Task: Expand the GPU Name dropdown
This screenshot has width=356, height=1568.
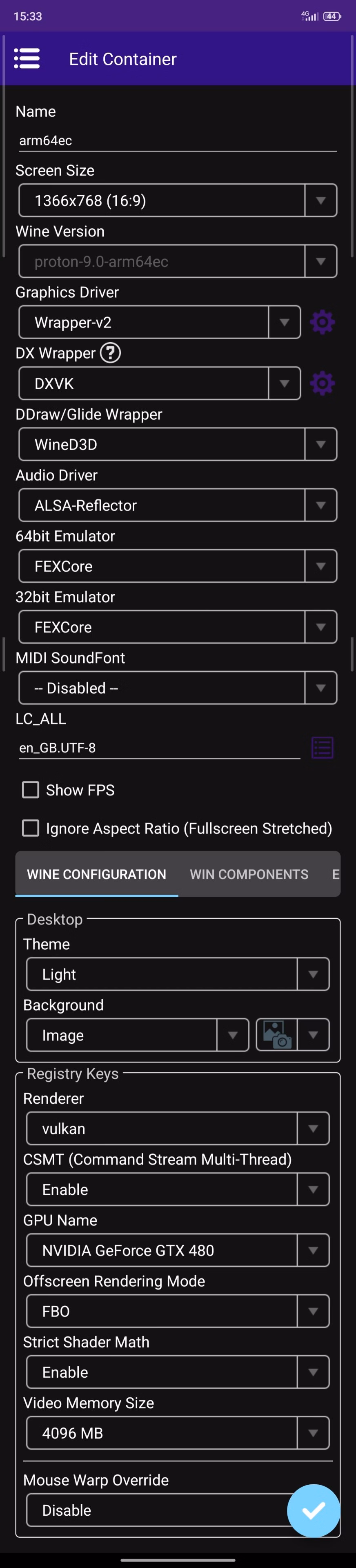Action: (178, 1250)
